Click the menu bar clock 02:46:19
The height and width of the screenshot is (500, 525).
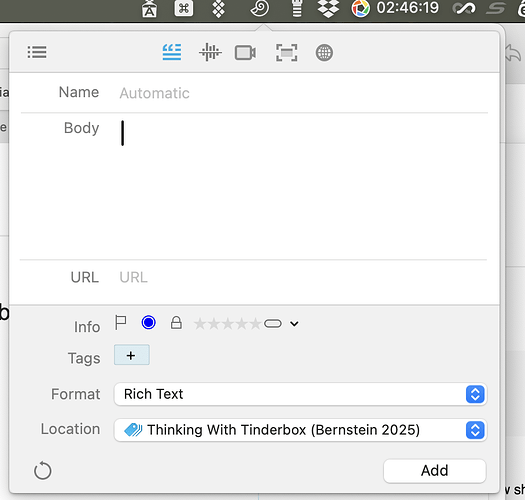click(407, 8)
